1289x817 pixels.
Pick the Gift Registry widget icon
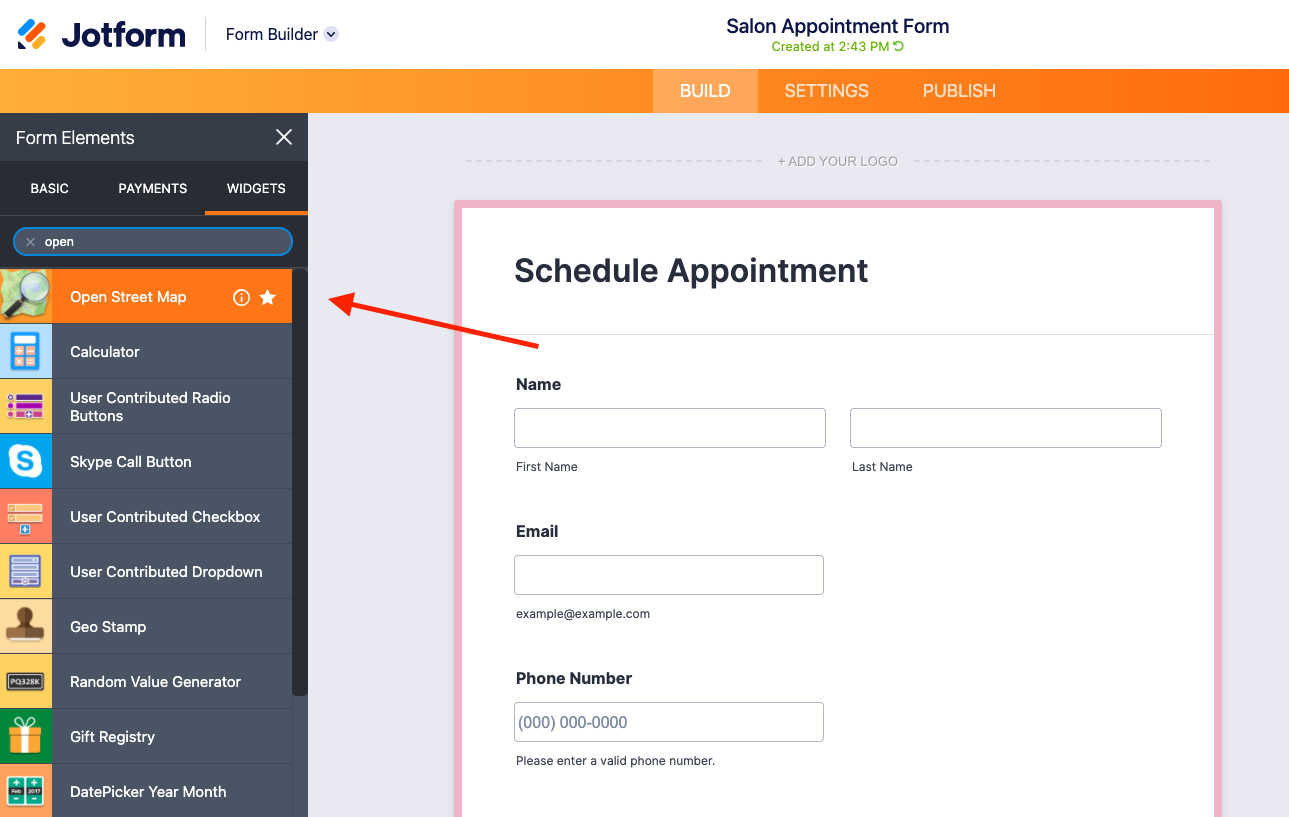[x=26, y=737]
